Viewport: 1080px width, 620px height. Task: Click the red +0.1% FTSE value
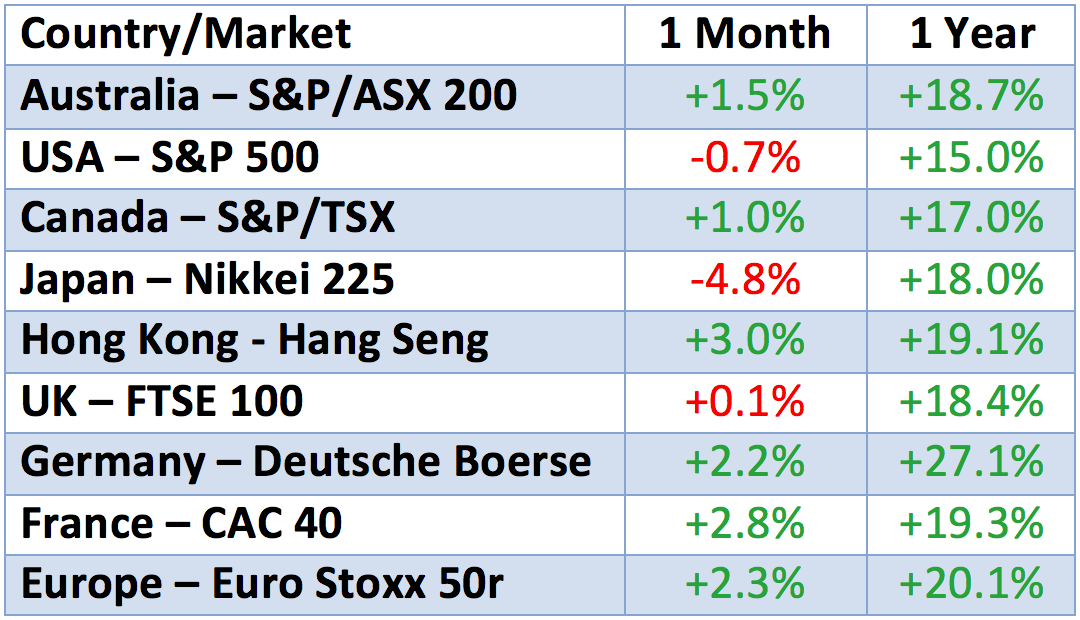pos(745,401)
